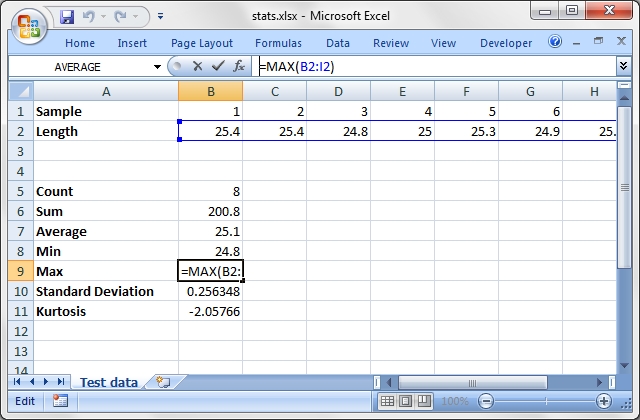Switch to Page Break Preview

click(x=424, y=401)
